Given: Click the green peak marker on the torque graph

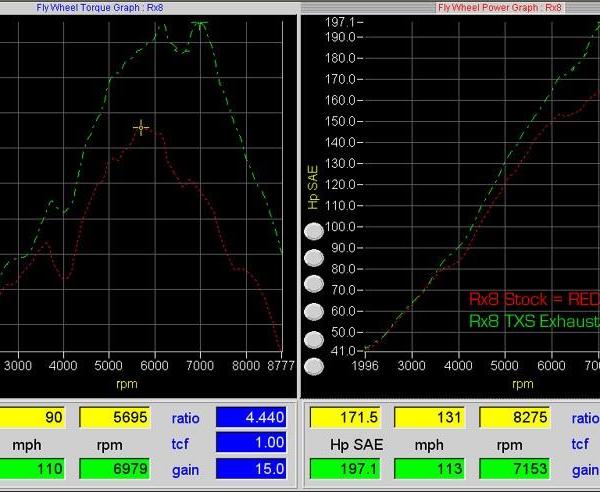Looking at the screenshot, I should [200, 25].
